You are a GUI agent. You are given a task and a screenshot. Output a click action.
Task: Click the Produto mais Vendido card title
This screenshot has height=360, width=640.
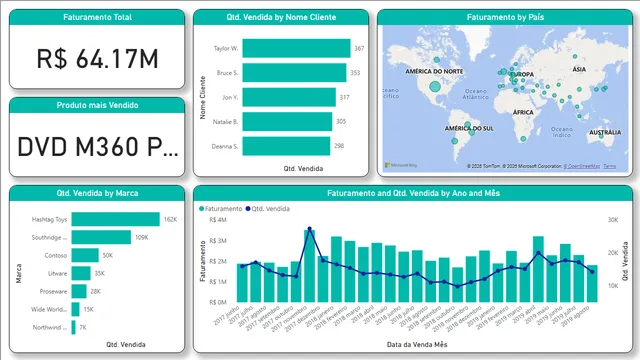click(97, 105)
